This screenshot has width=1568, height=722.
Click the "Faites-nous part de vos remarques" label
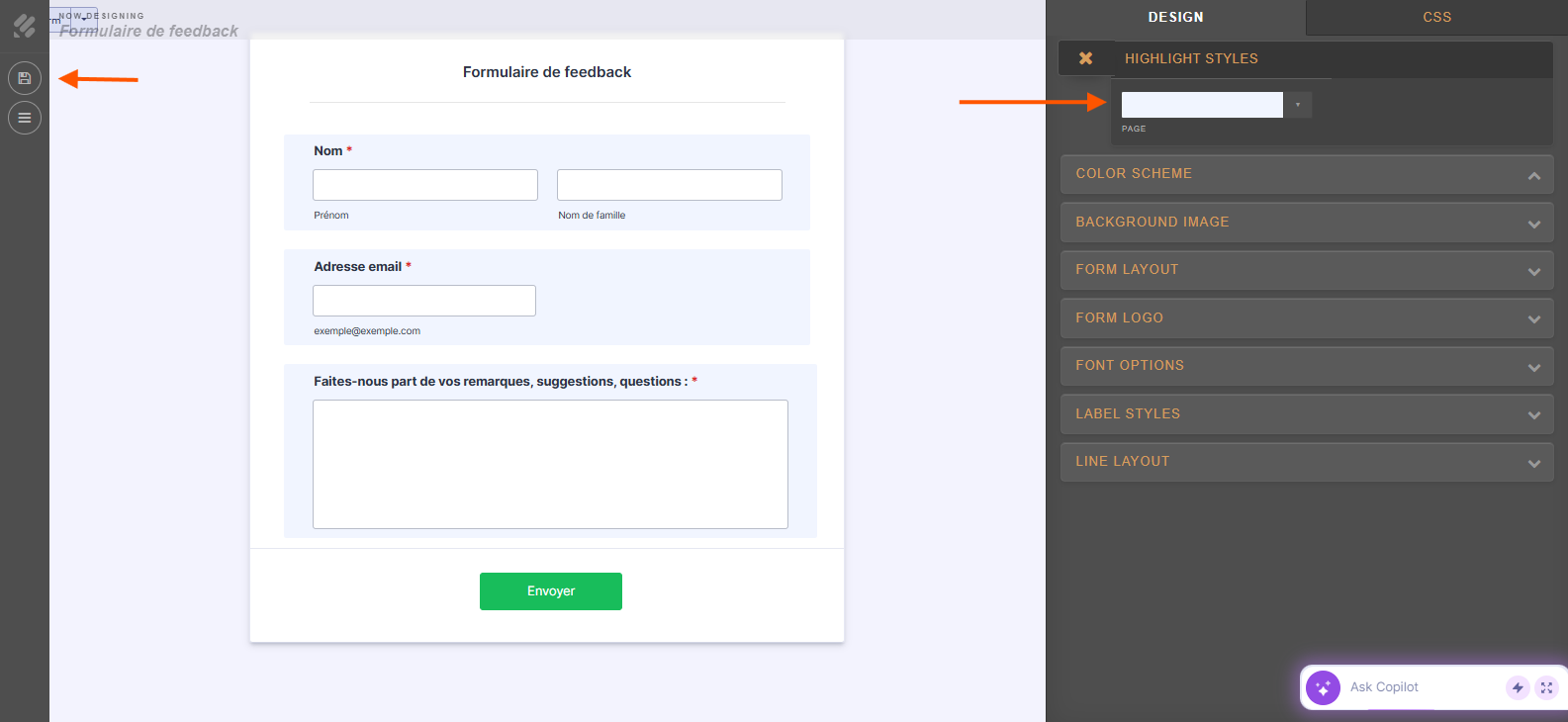click(x=501, y=382)
